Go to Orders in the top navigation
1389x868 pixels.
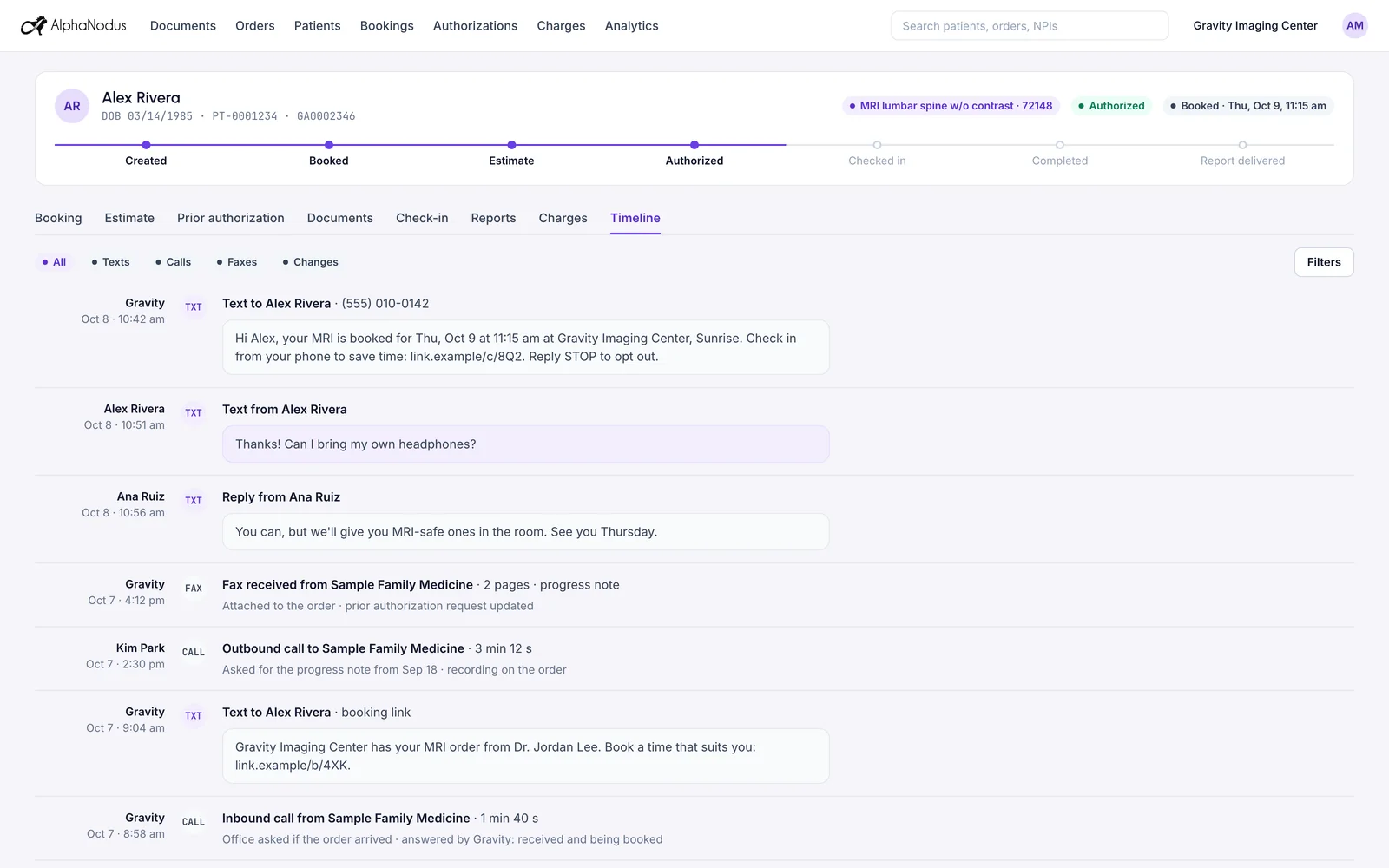click(x=255, y=26)
